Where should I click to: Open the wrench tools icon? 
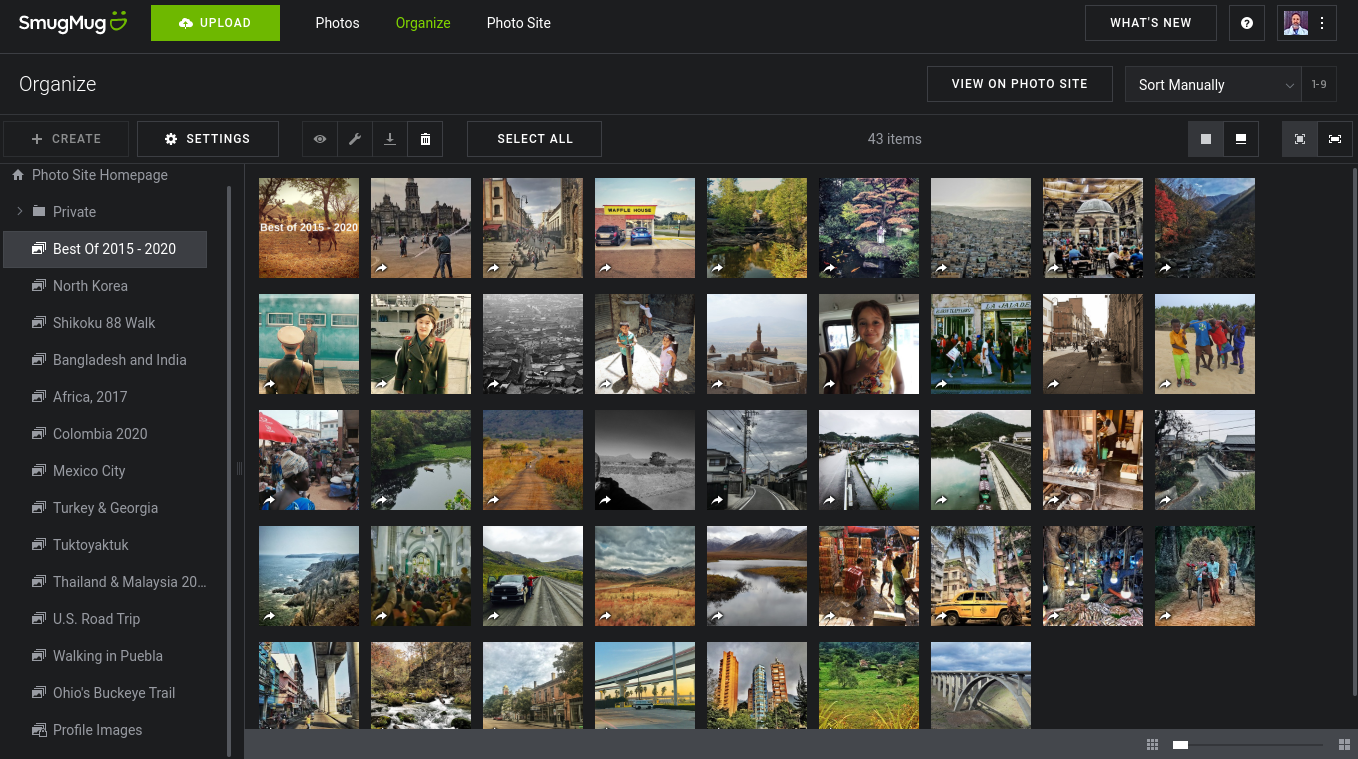click(355, 139)
